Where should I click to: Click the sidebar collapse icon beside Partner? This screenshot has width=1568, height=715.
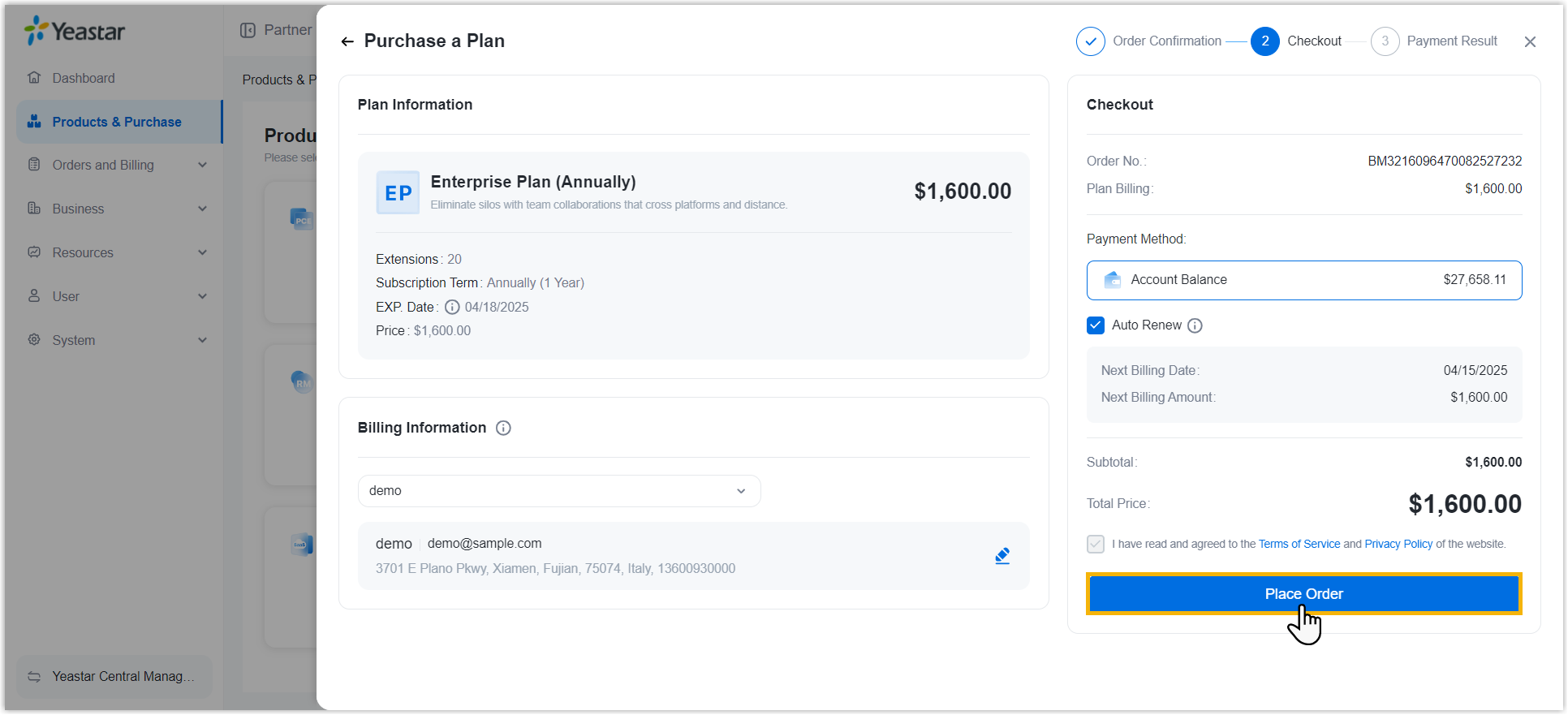pyautogui.click(x=248, y=30)
